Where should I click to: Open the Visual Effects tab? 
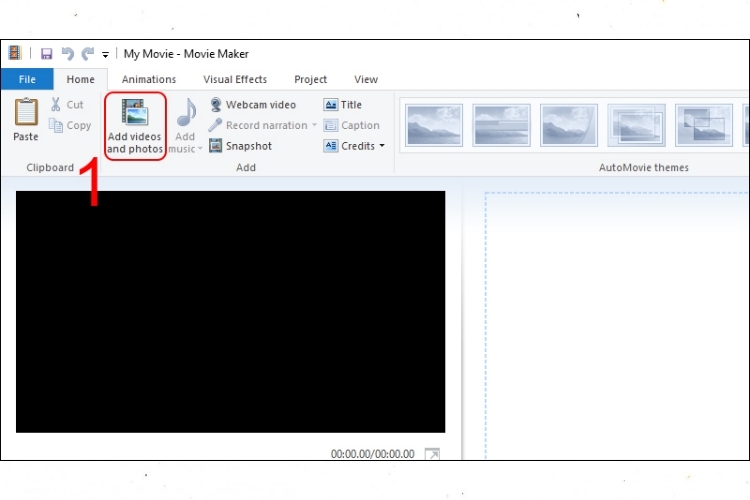tap(235, 79)
